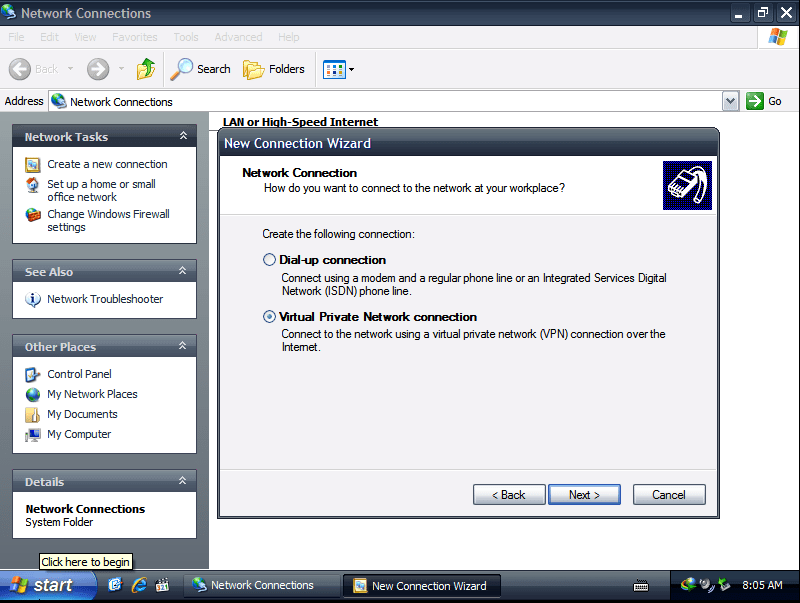The width and height of the screenshot is (800, 603).
Task: Click the Network Connections title bar icon
Action: coord(9,12)
